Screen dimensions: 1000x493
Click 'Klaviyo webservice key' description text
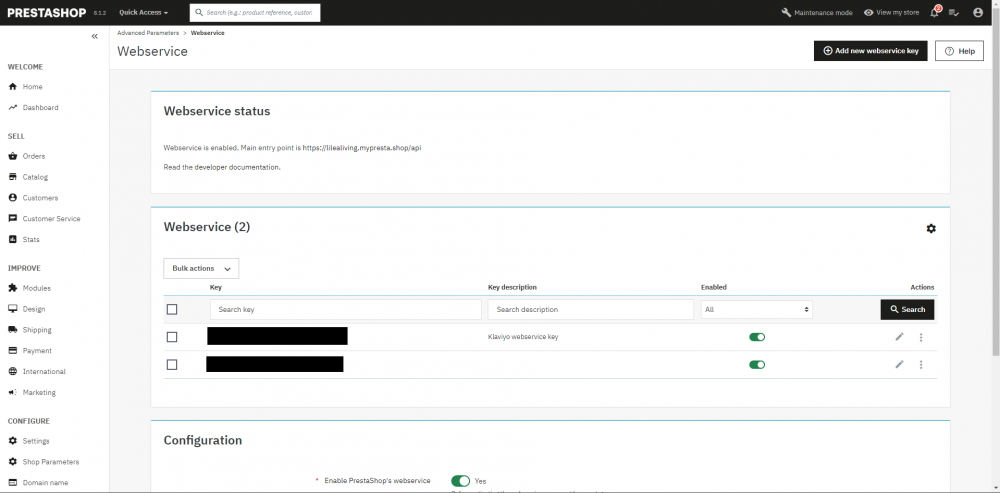tap(523, 337)
